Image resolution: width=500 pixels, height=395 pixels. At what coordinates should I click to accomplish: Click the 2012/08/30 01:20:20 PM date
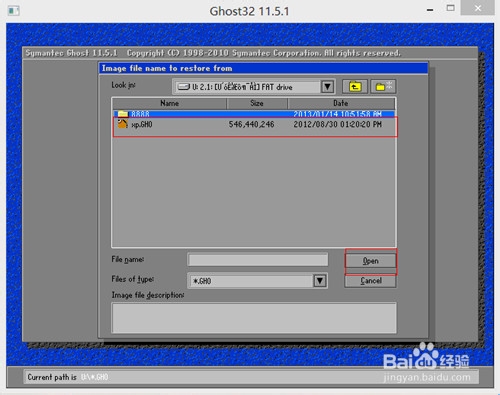(x=337, y=124)
